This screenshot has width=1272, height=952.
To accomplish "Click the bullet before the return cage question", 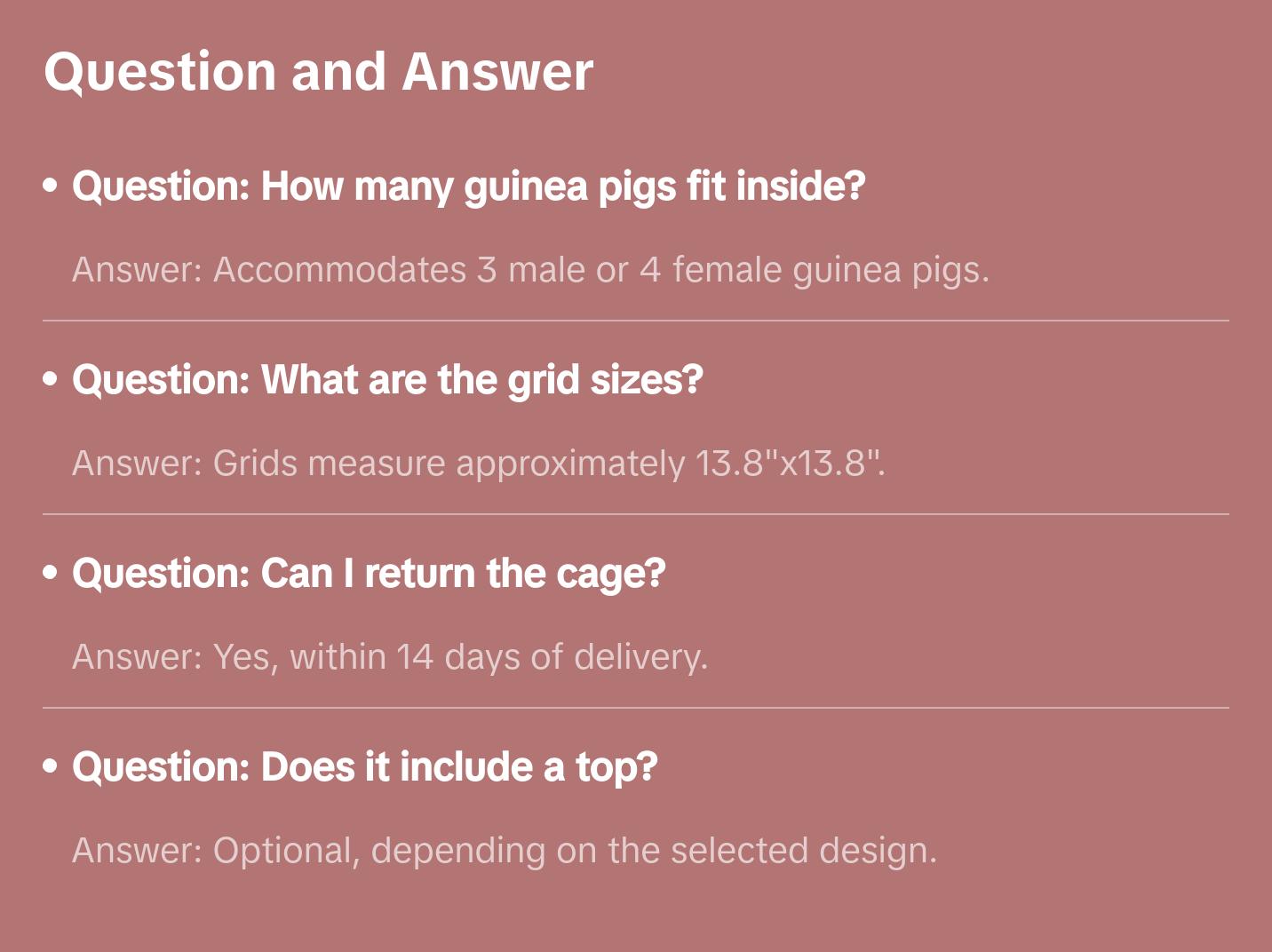I will click(51, 573).
